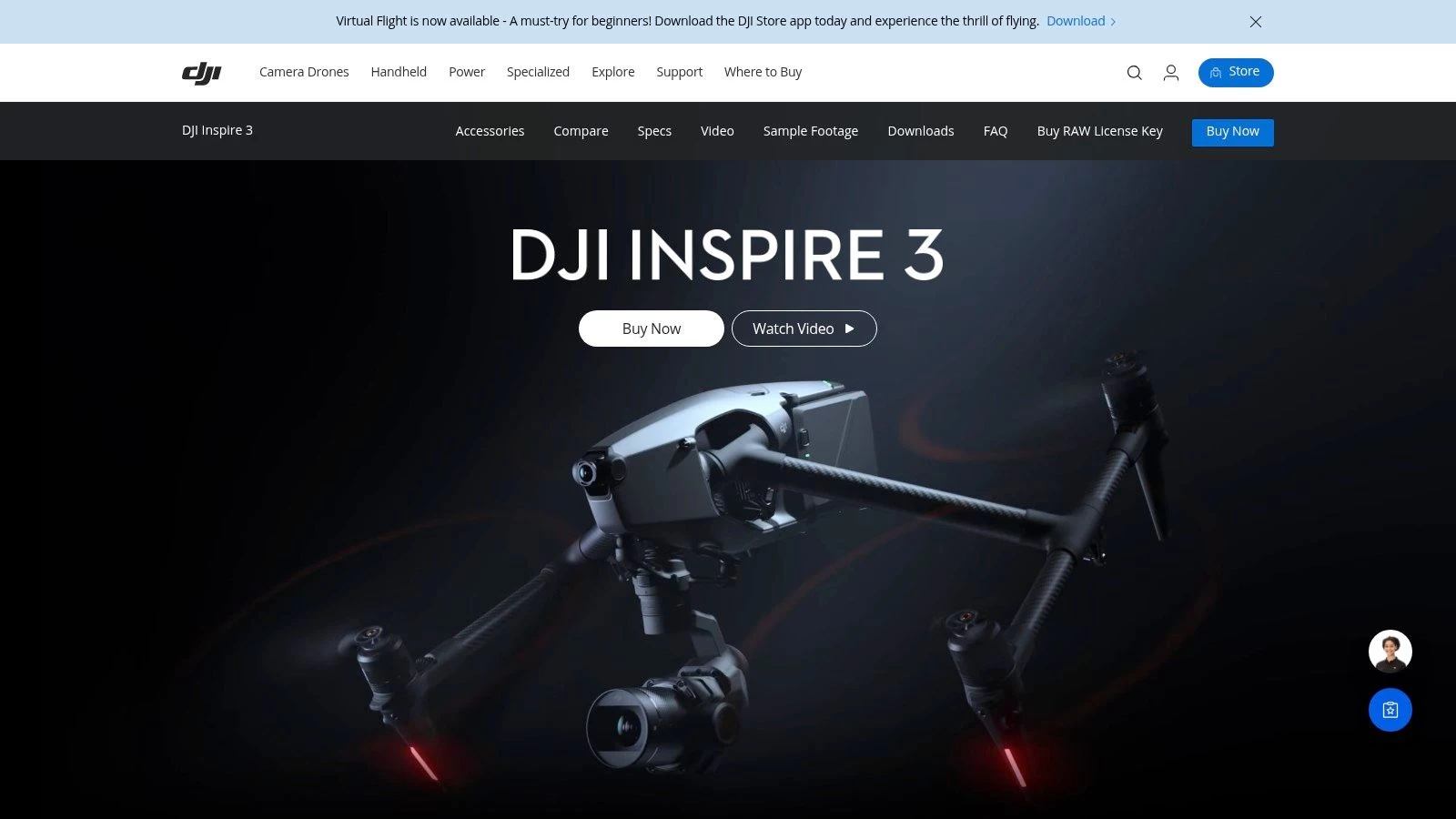This screenshot has height=819, width=1456.
Task: Click the Download link in the banner
Action: click(x=1081, y=21)
